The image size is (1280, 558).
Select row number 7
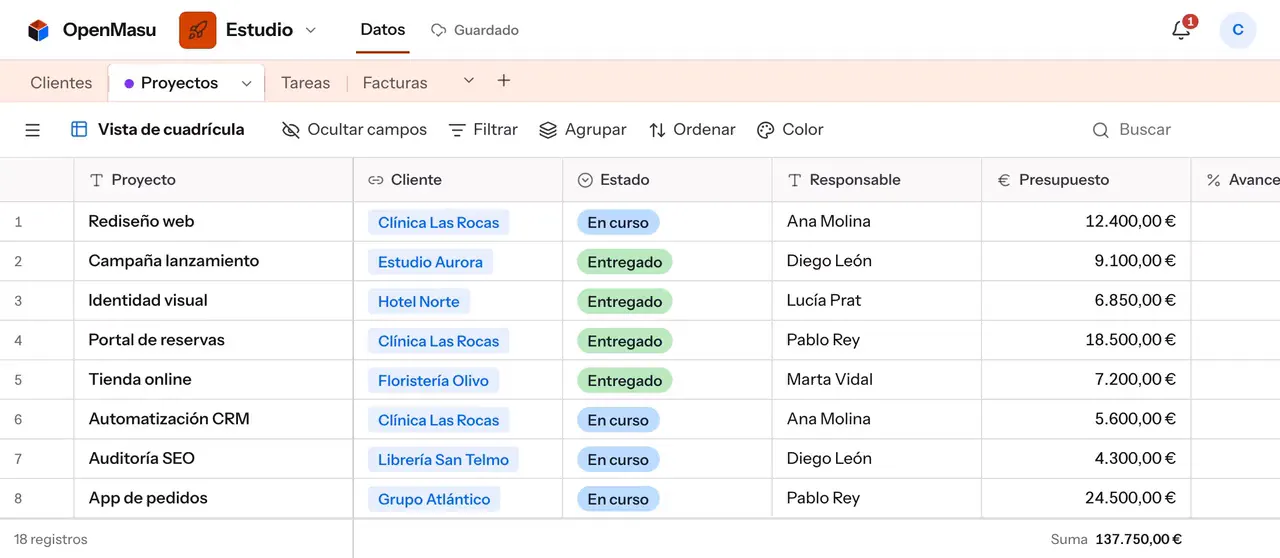[18, 460]
